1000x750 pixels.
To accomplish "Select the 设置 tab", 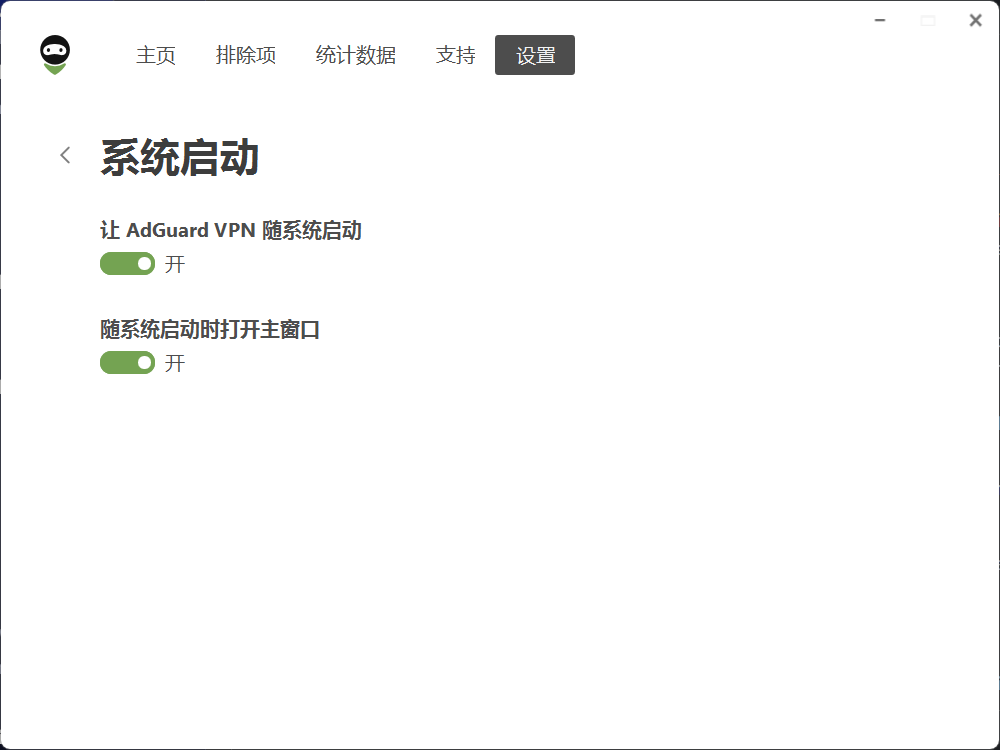I will coord(535,55).
